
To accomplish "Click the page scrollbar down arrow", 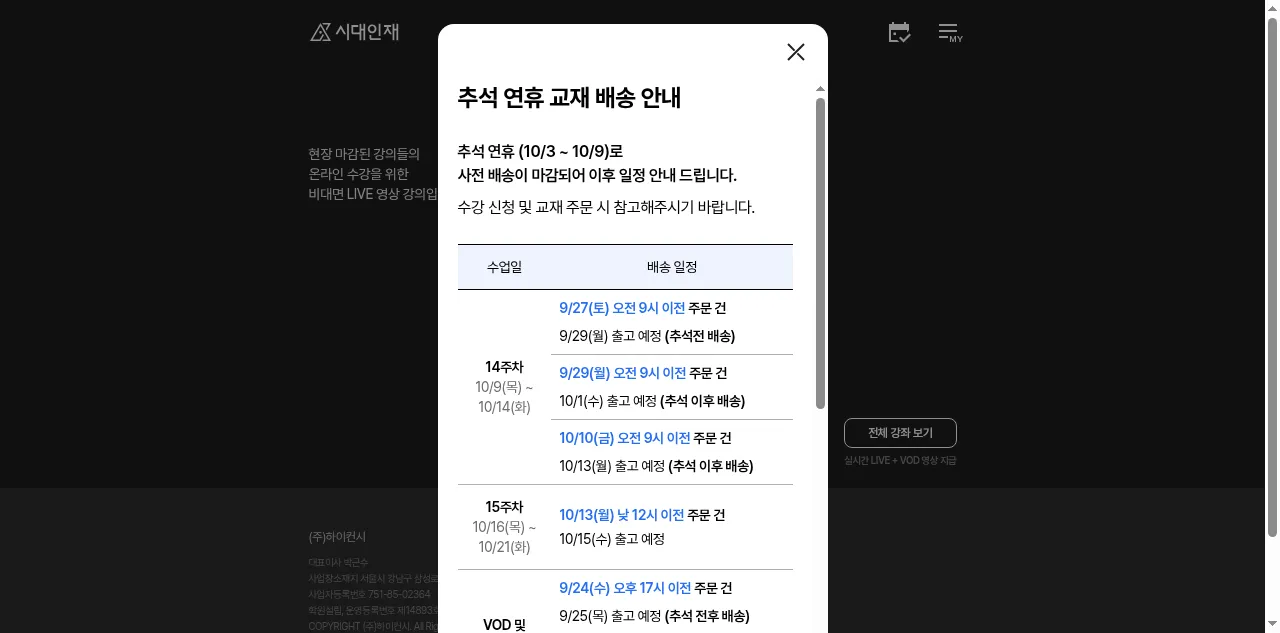I will click(x=1272, y=626).
